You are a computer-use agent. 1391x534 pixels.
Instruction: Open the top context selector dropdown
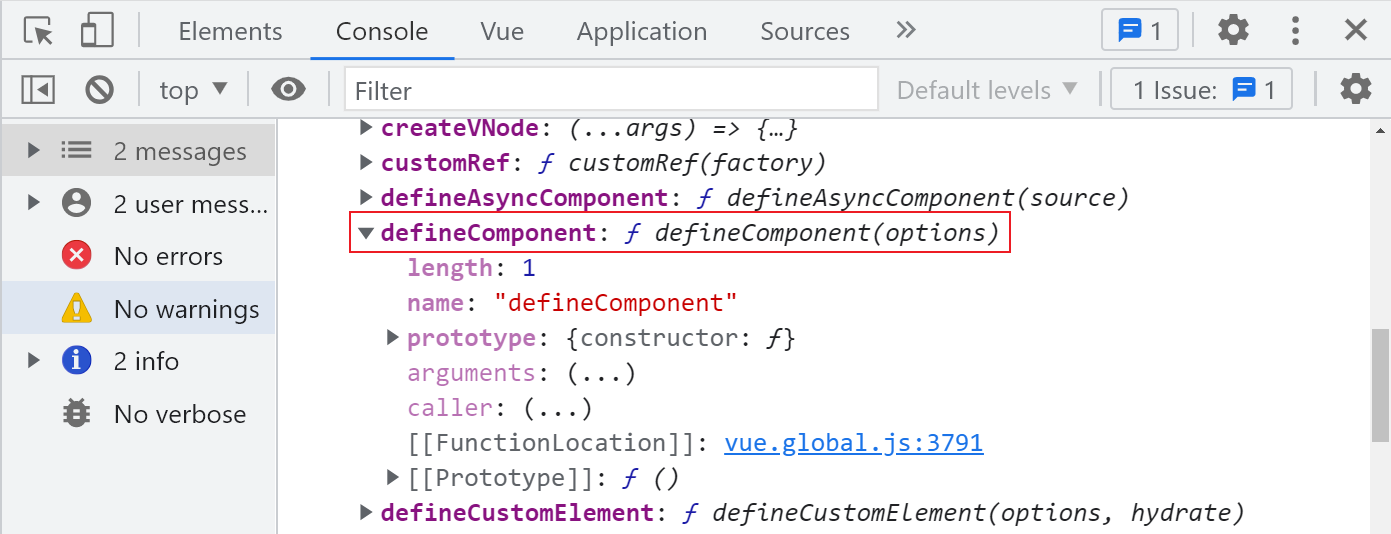point(194,90)
